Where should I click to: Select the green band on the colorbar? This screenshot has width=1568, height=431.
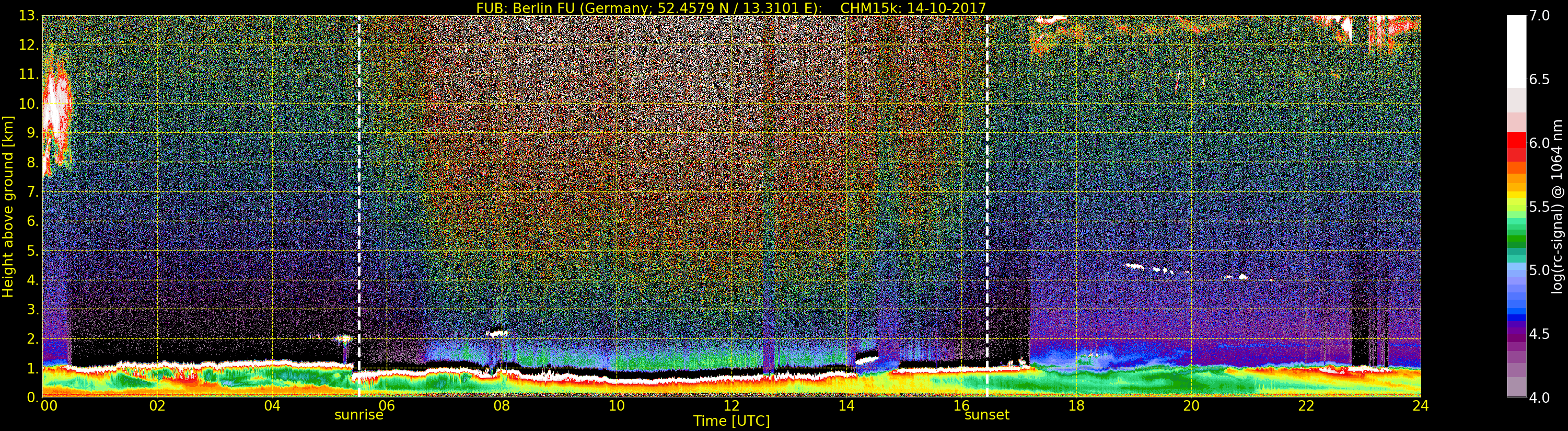tap(1516, 238)
